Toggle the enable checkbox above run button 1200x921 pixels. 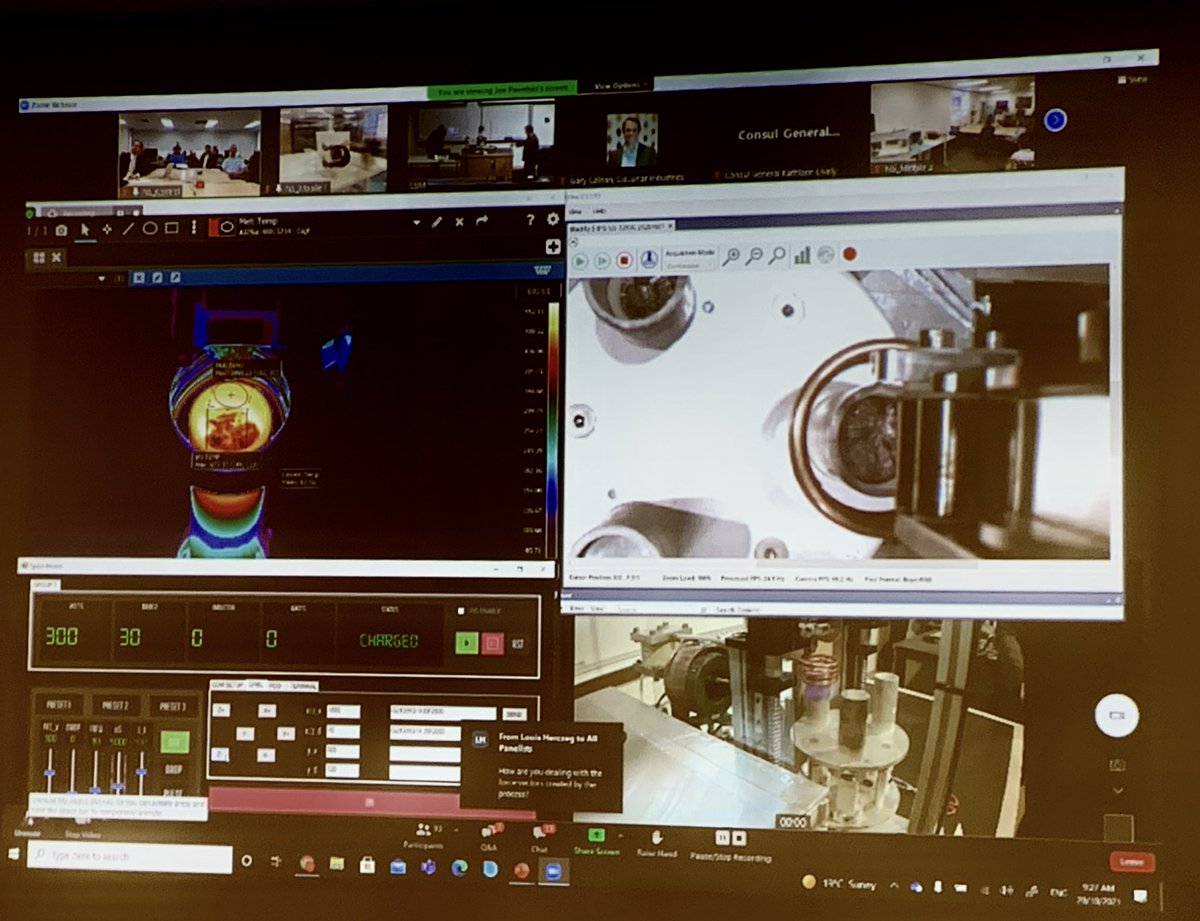pos(461,611)
